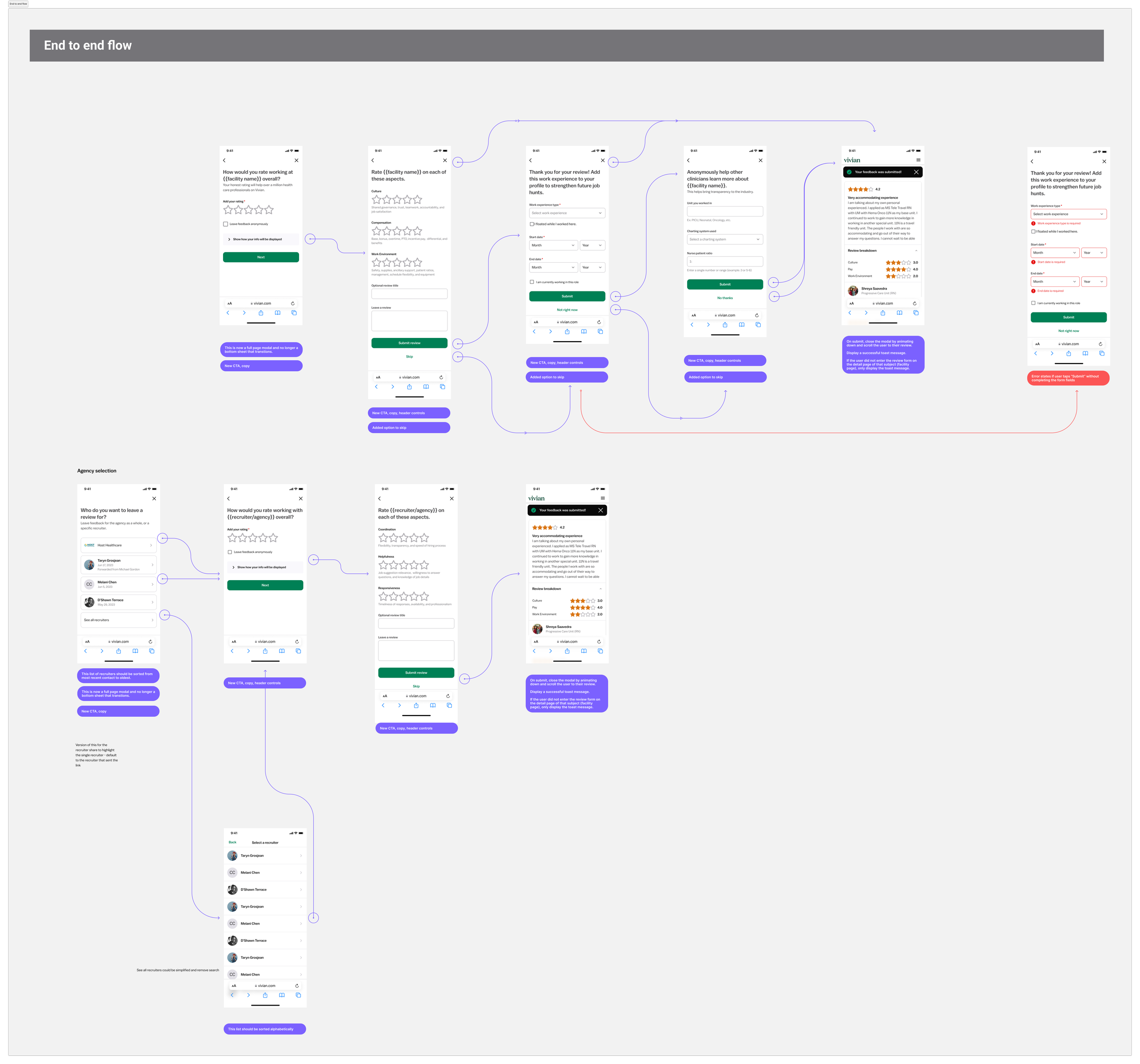1140x1064 pixels.
Task: Open the 'See all recruiters' list entry
Action: [x=118, y=620]
